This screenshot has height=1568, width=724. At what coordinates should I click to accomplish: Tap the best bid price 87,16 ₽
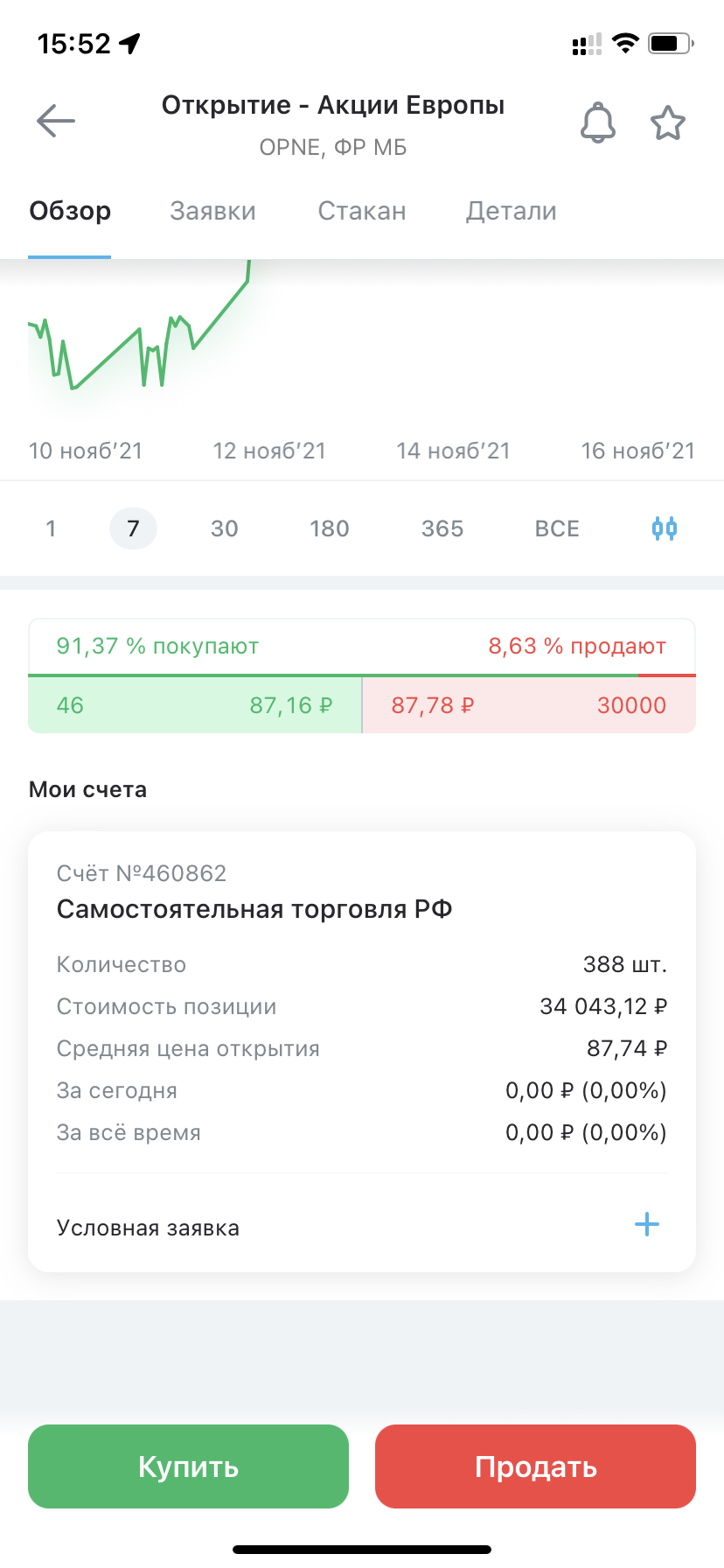click(291, 705)
